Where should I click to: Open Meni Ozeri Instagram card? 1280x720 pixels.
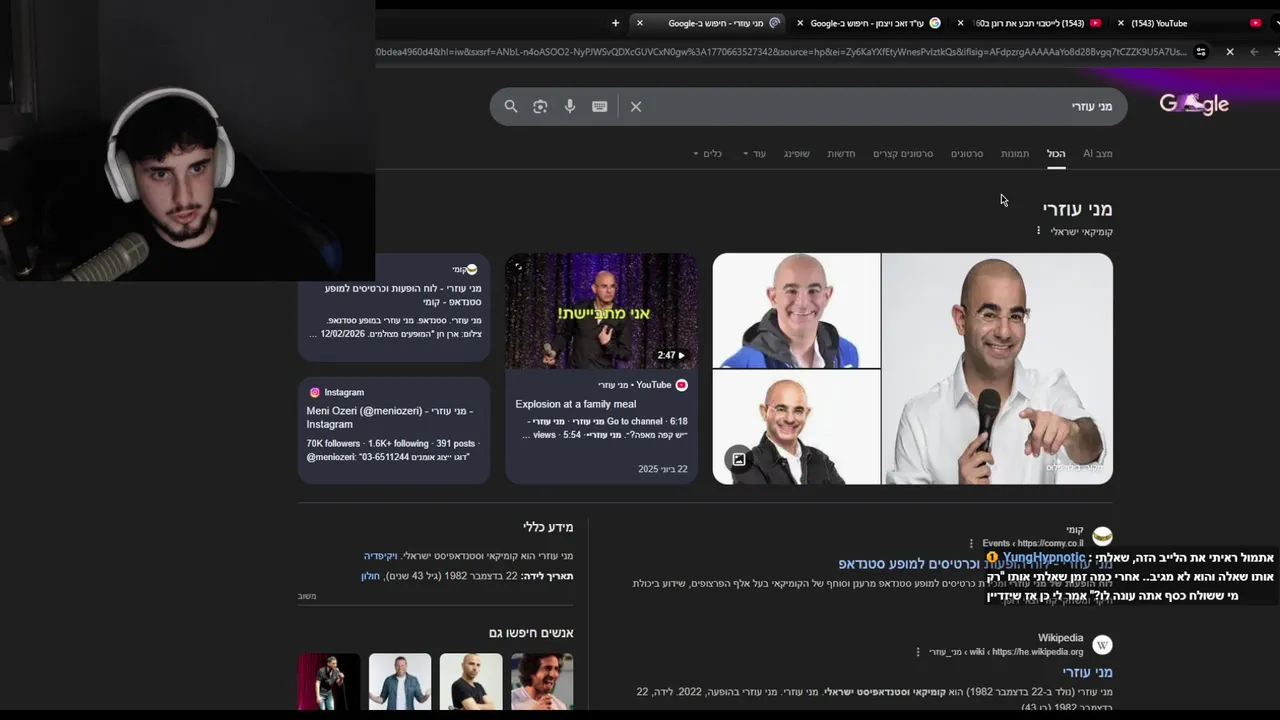pyautogui.click(x=394, y=430)
